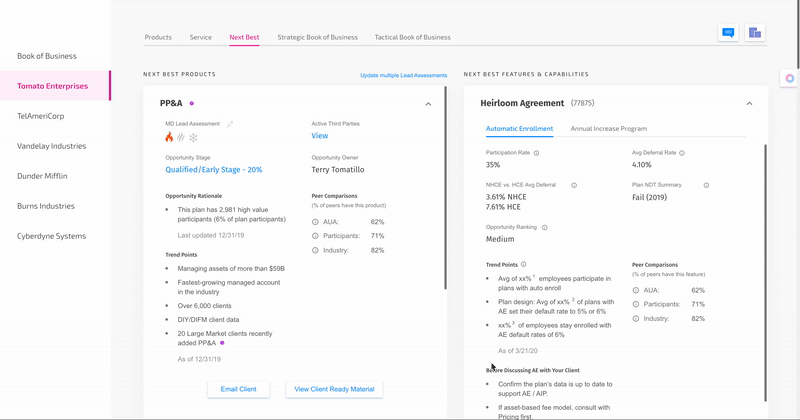
Task: Click the info icon beside Plan NDT Summary
Action: click(x=706, y=185)
